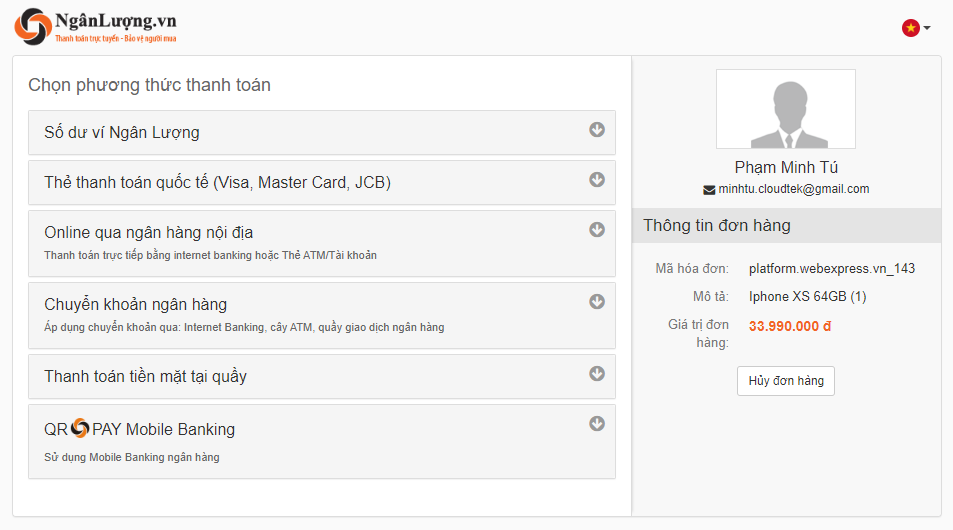Click the Mô tả label
The width and height of the screenshot is (953, 530).
click(710, 297)
